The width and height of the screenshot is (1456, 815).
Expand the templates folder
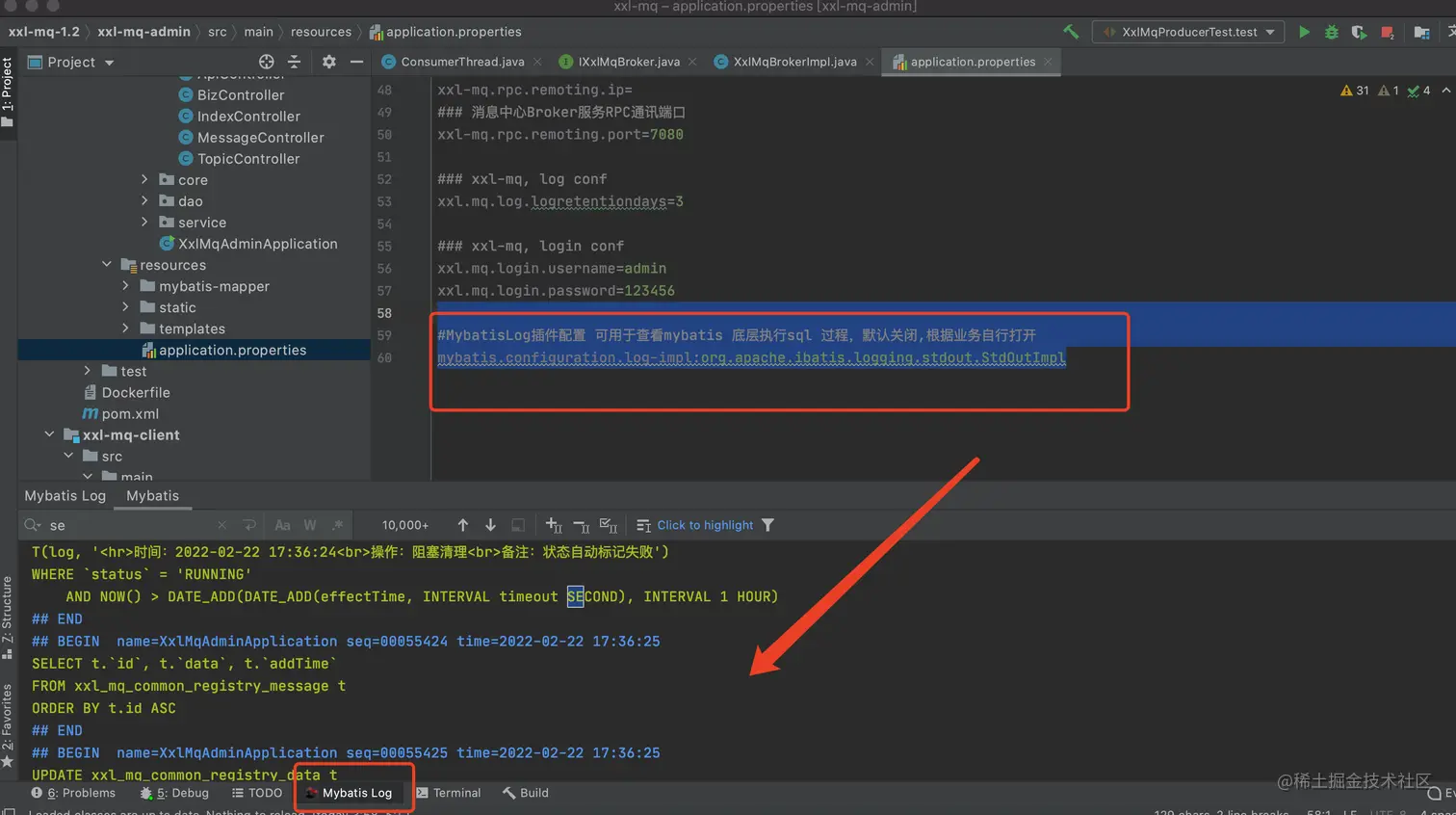click(x=125, y=328)
